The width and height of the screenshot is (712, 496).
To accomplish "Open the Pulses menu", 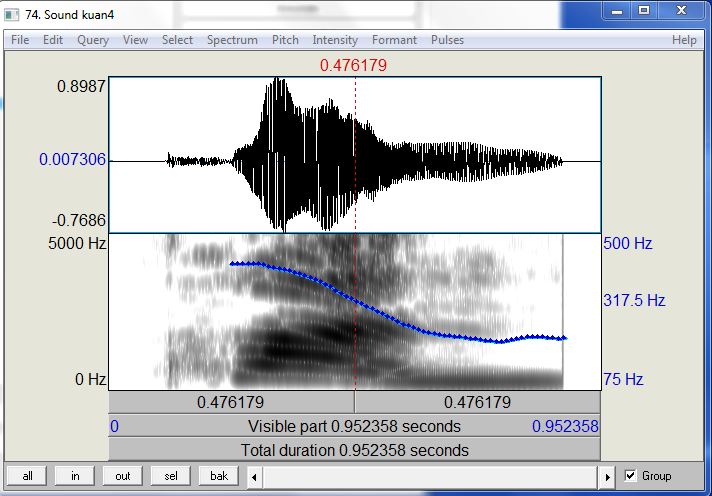I will [447, 40].
